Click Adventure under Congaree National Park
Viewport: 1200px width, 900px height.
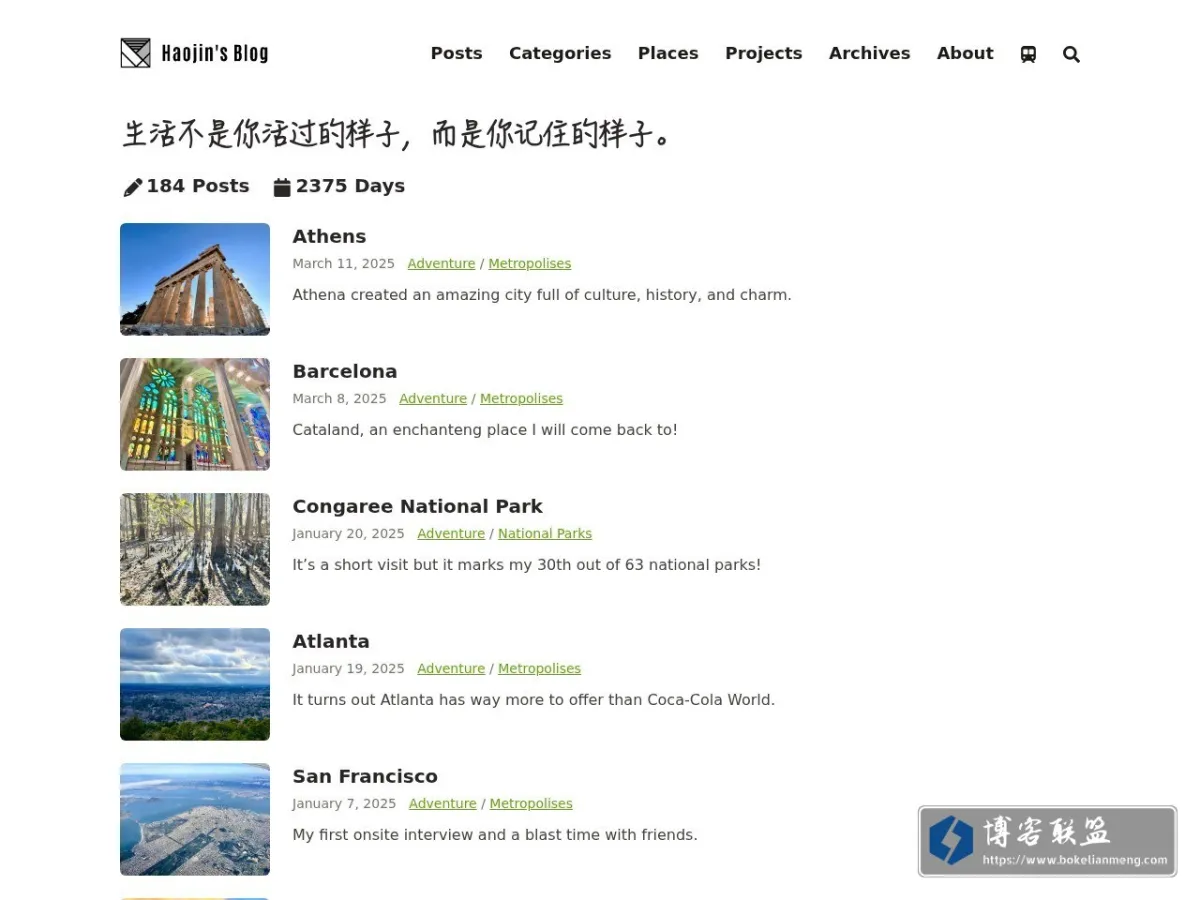tap(451, 534)
